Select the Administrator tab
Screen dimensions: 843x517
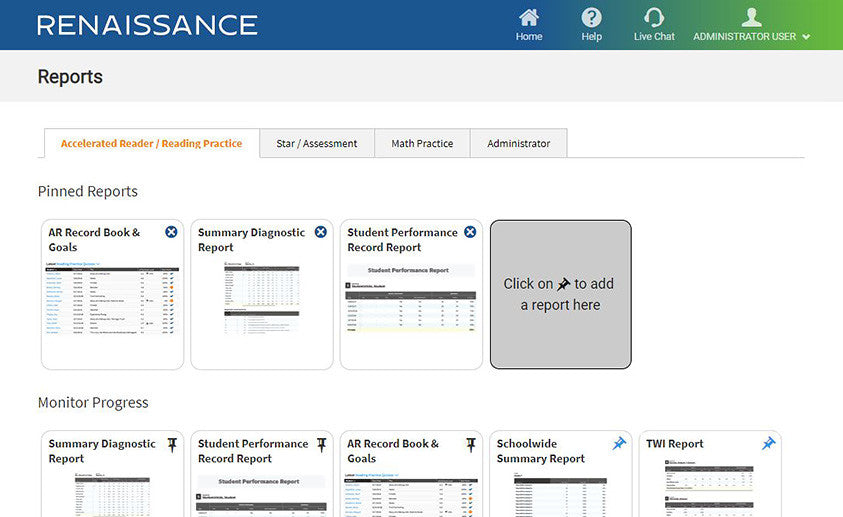tap(518, 143)
